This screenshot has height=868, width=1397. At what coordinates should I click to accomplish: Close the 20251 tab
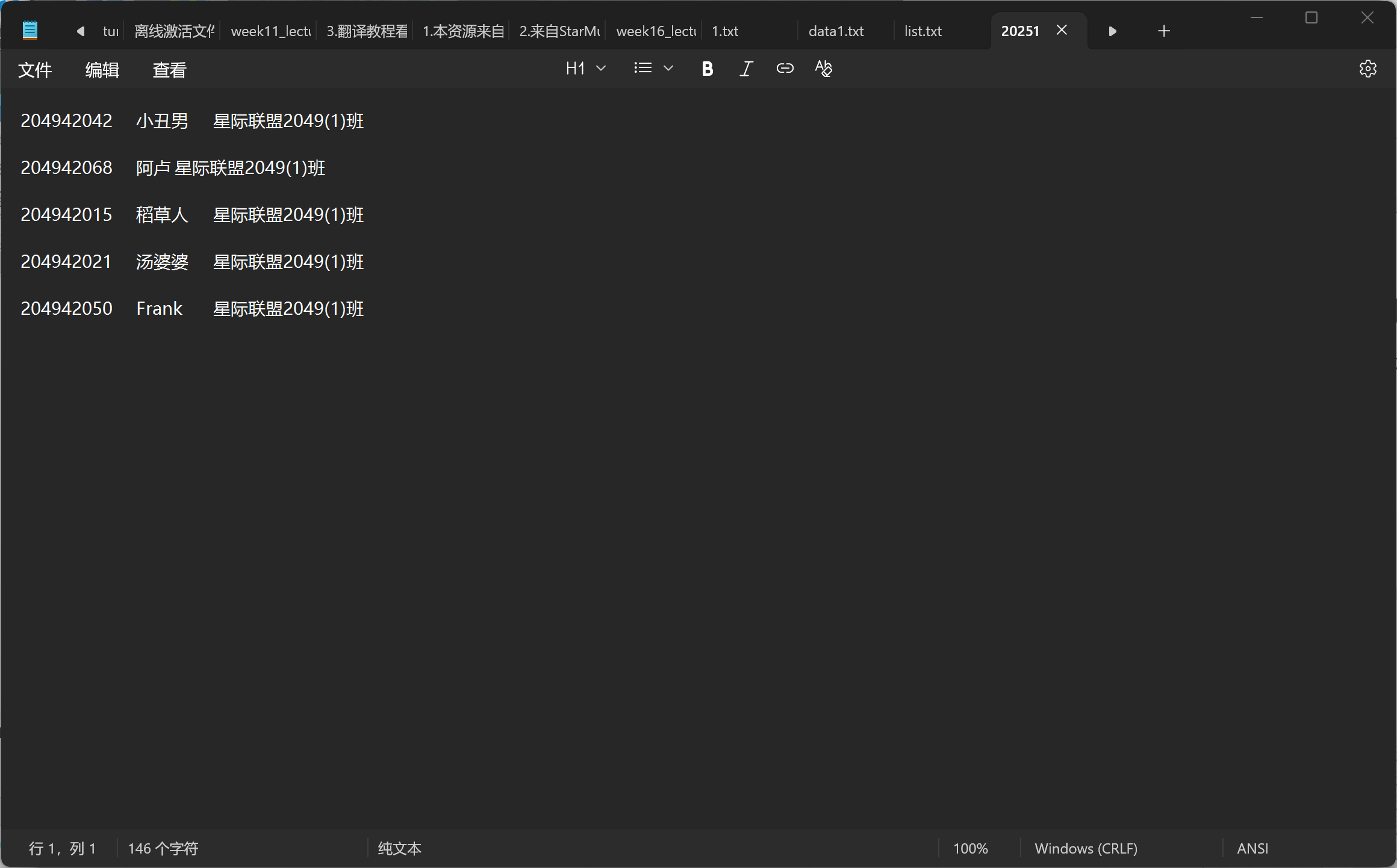pyautogui.click(x=1062, y=29)
